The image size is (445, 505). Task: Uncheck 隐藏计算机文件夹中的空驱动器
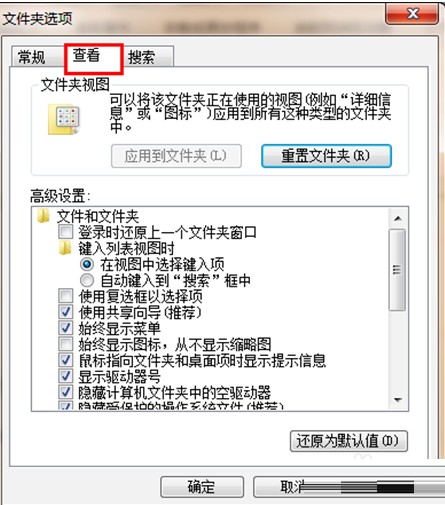(x=66, y=392)
